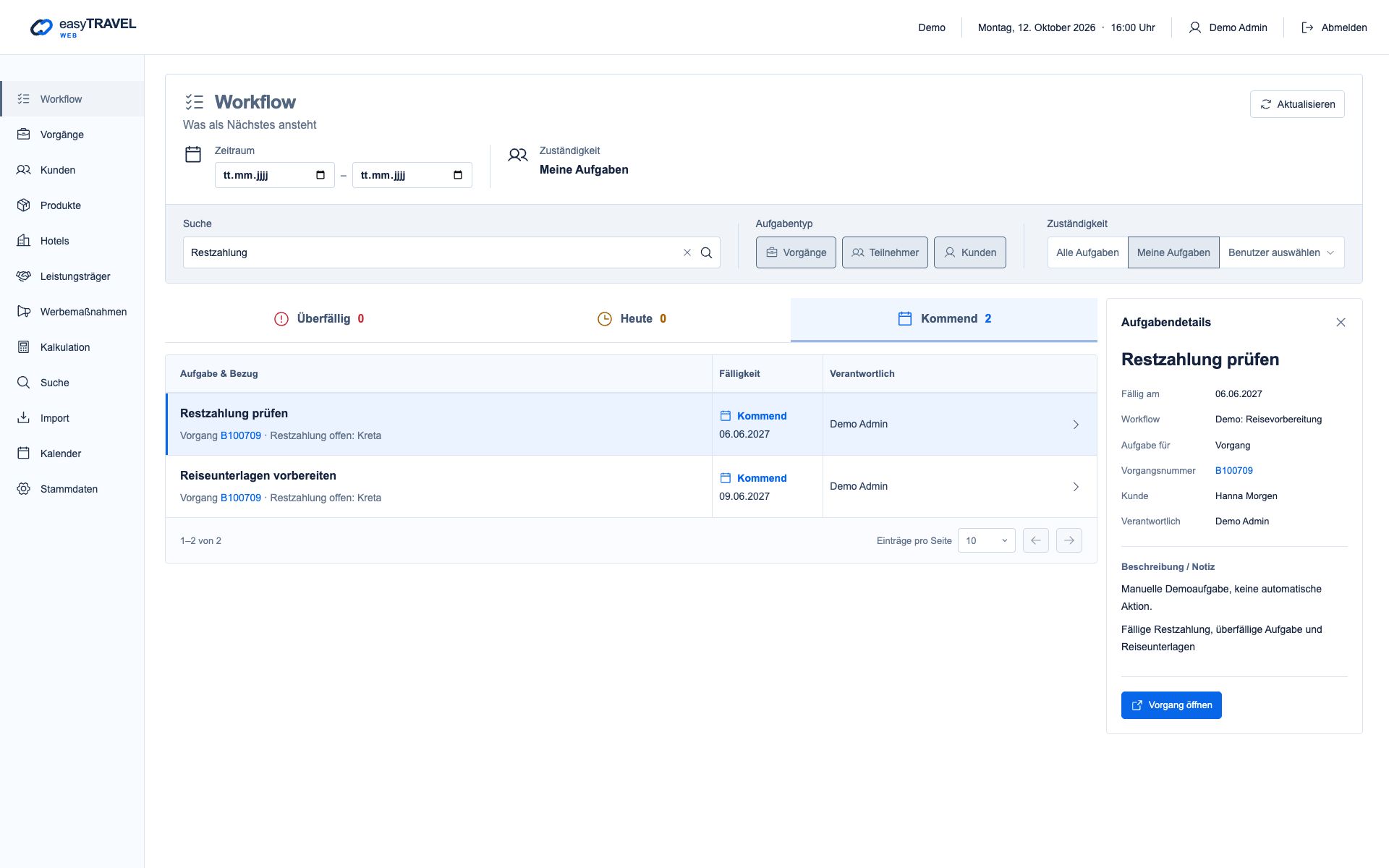
Task: Toggle the Kunden task type filter
Action: [x=969, y=252]
